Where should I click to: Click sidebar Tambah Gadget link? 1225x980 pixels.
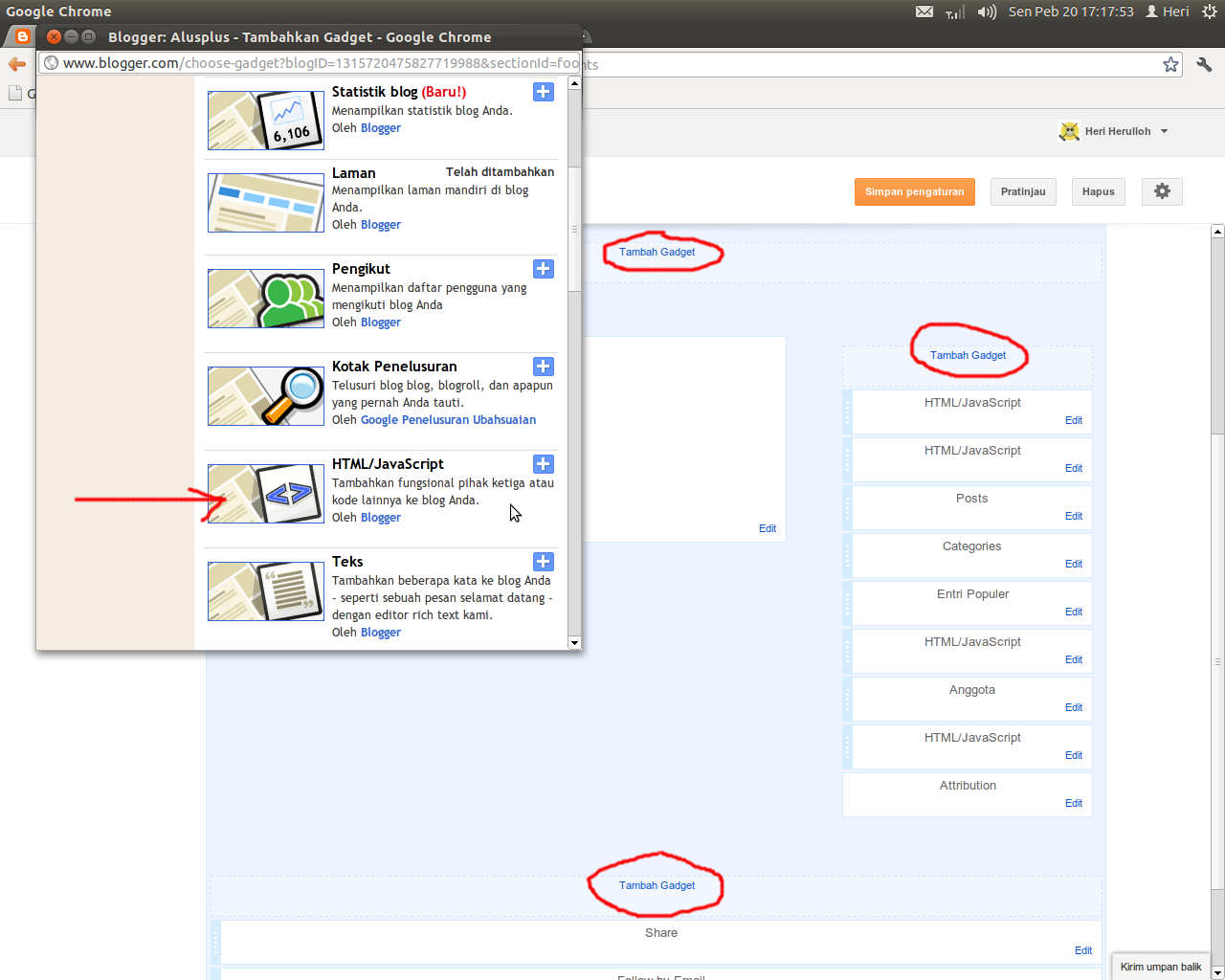pos(968,355)
